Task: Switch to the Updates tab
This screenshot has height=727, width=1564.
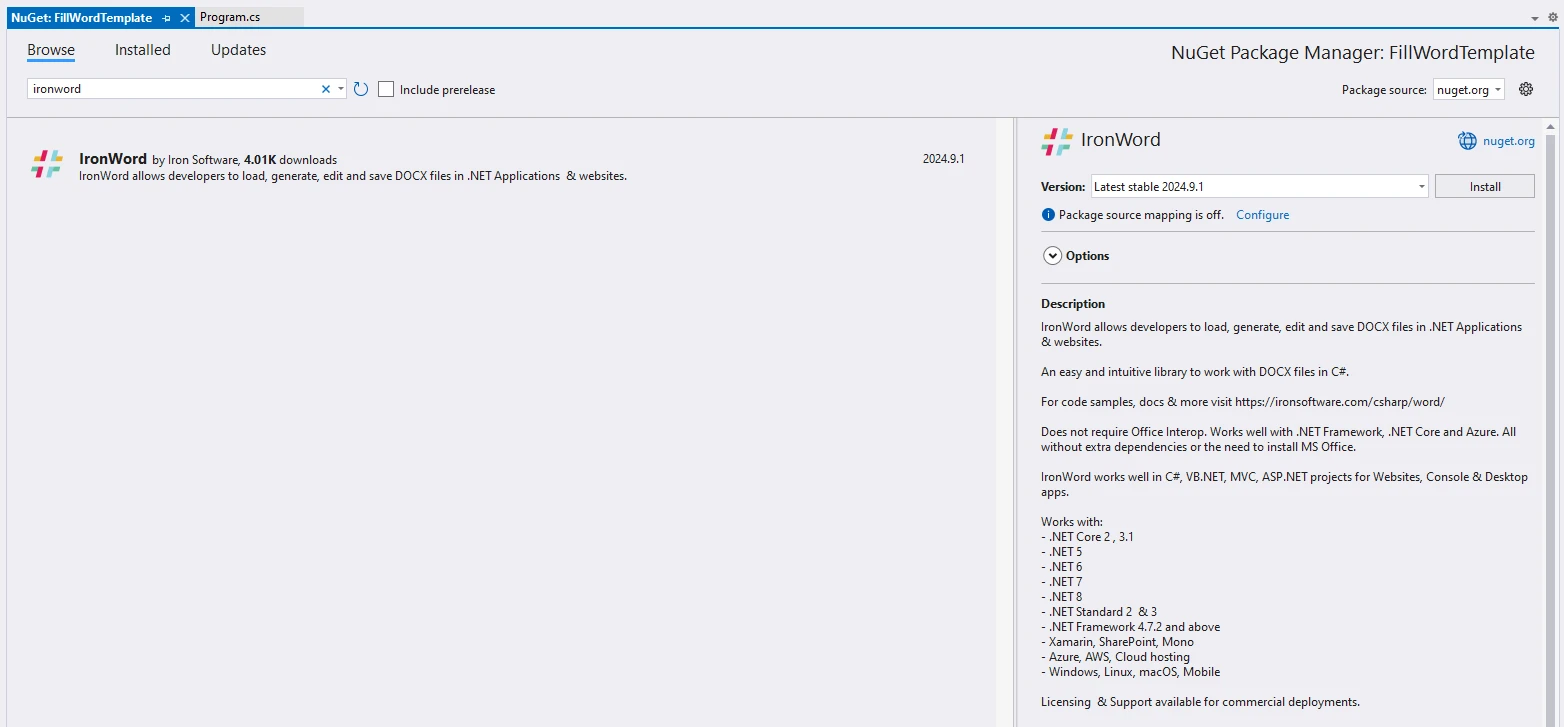Action: 238,50
